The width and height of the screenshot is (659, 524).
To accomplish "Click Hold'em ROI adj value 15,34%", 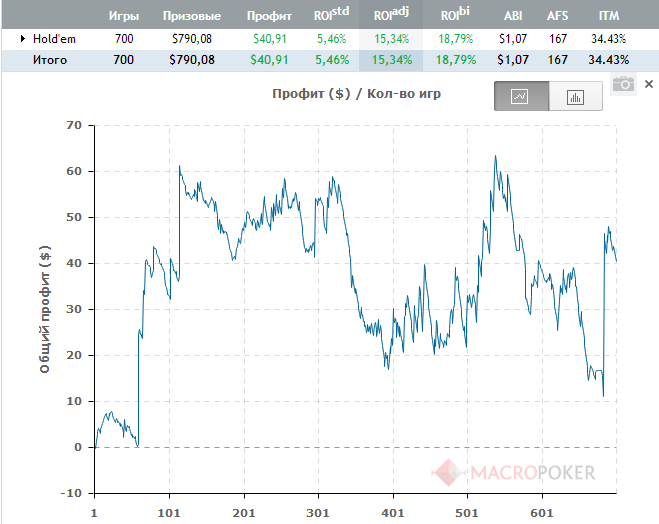I will click(392, 39).
